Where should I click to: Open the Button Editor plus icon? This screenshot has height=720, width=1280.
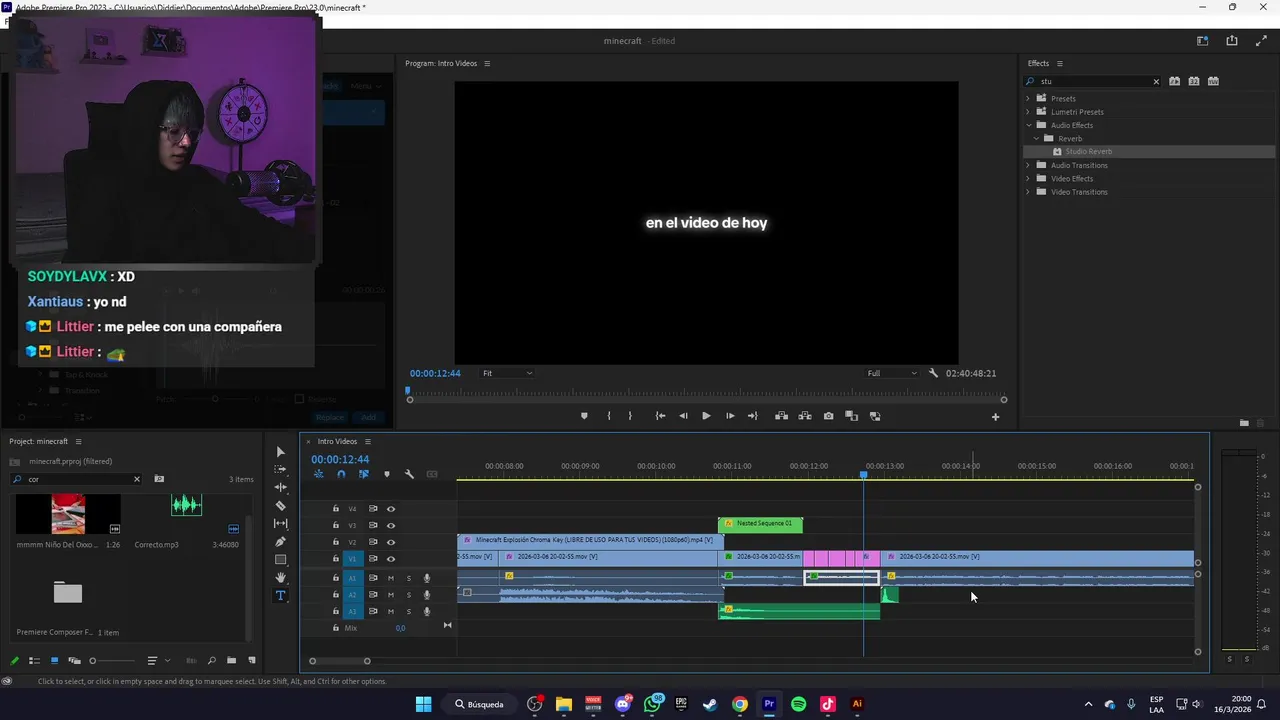click(995, 417)
